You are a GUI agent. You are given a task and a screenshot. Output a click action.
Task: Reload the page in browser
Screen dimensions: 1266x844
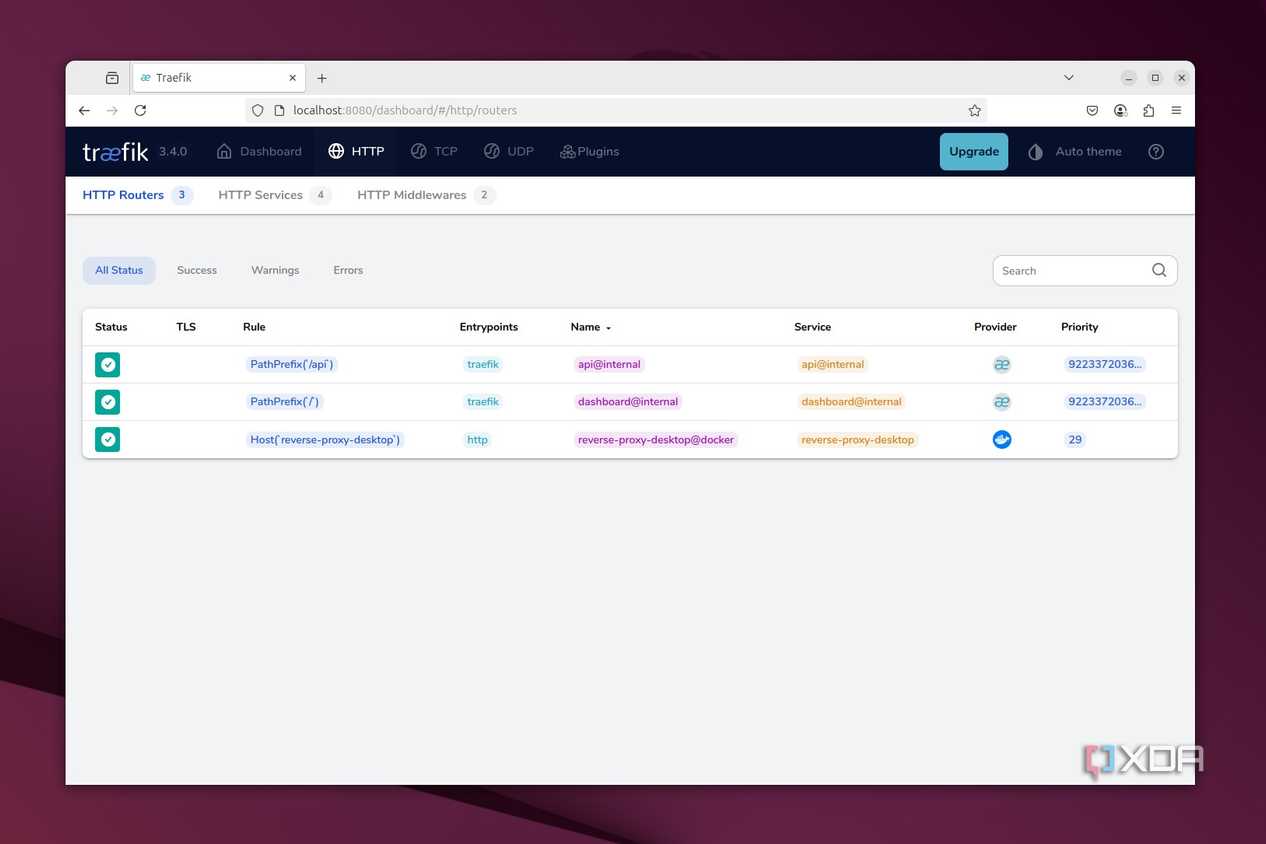[140, 110]
